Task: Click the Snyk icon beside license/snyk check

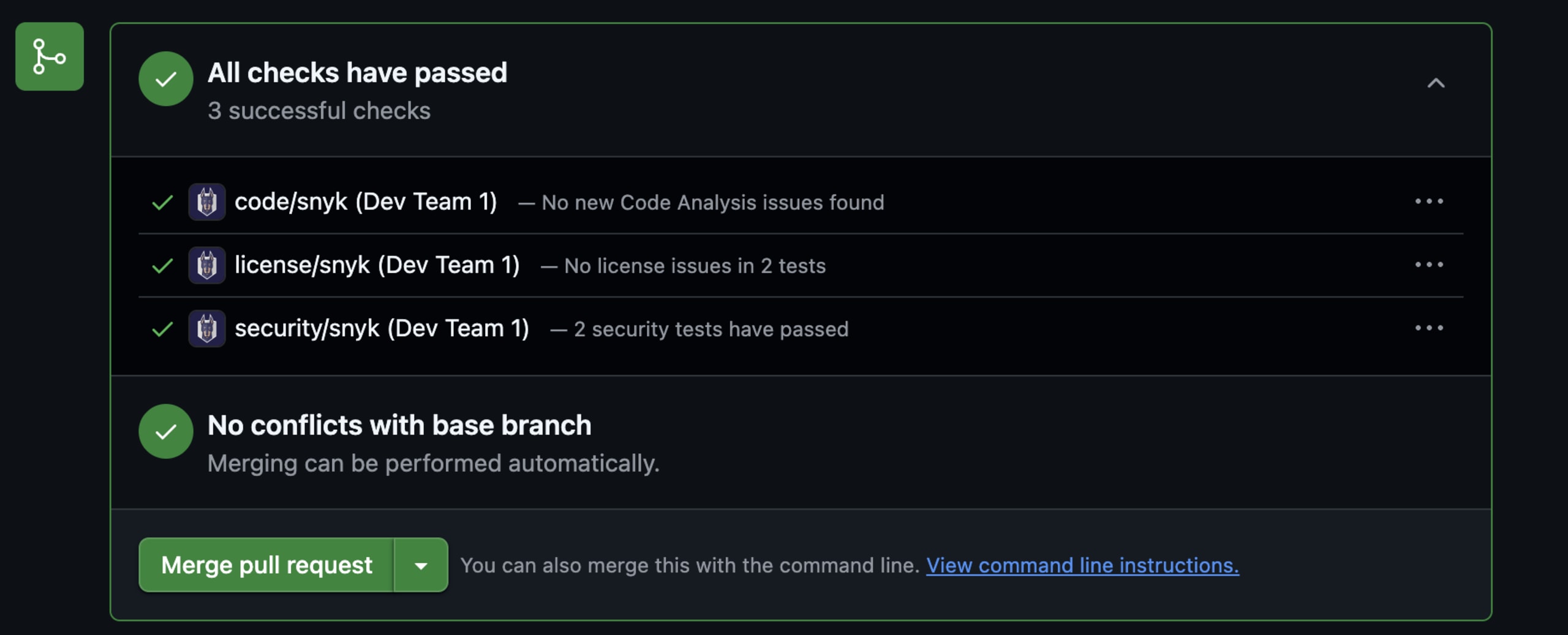Action: [208, 266]
